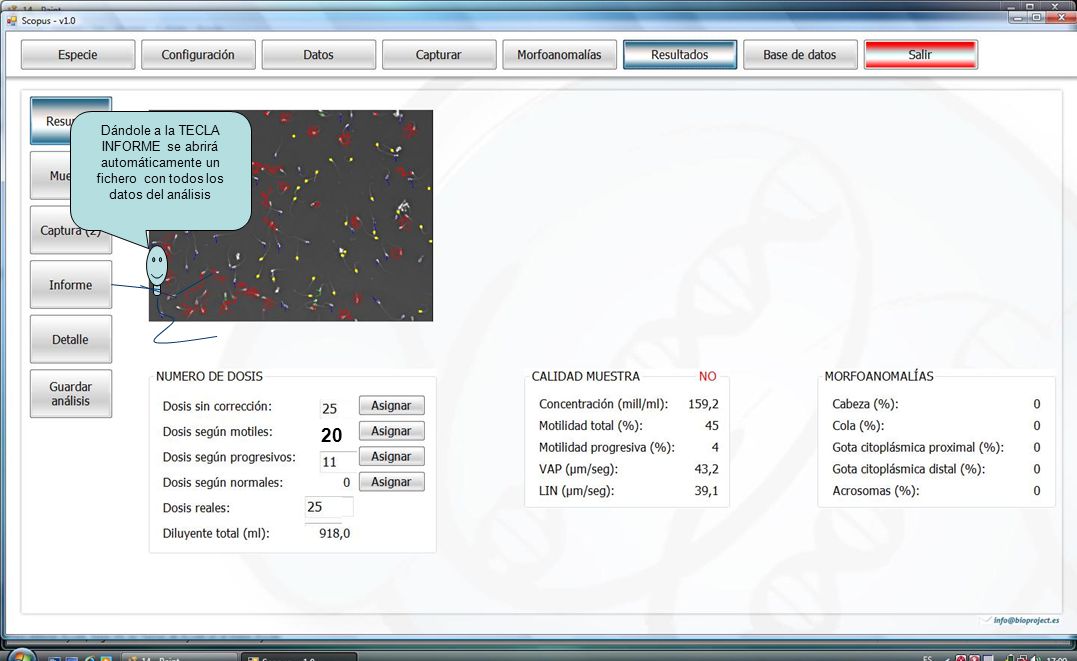The height and width of the screenshot is (661, 1077).
Task: Open the Morfoanomalías section
Action: tap(559, 55)
